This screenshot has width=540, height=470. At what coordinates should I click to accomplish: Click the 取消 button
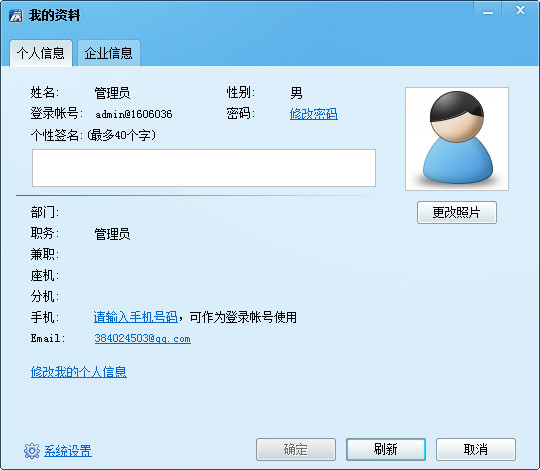(x=476, y=449)
